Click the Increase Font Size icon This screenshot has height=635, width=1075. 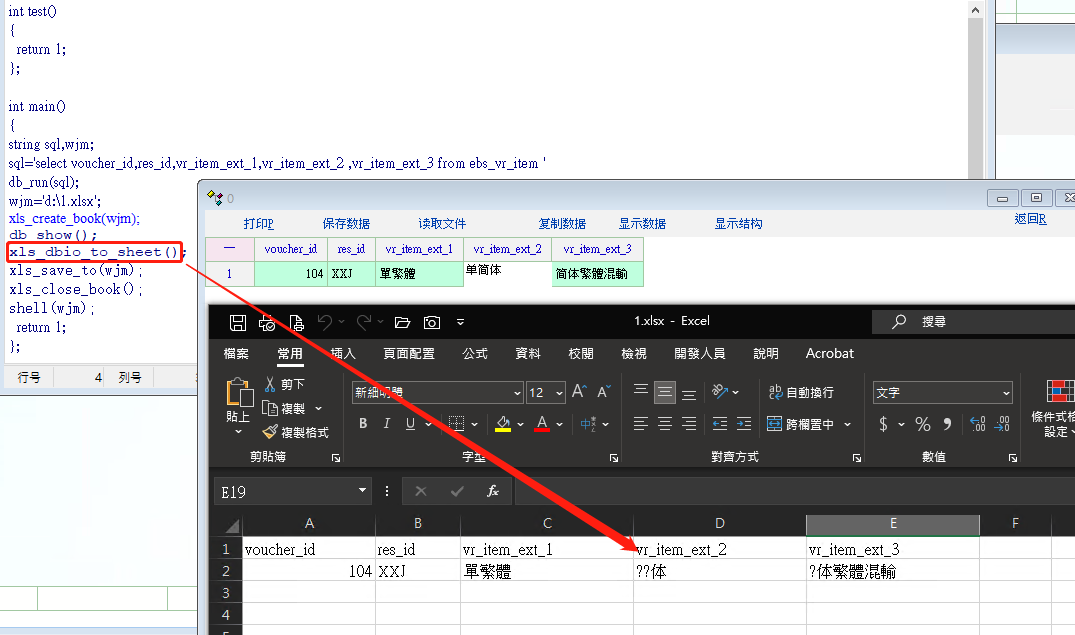coord(579,392)
